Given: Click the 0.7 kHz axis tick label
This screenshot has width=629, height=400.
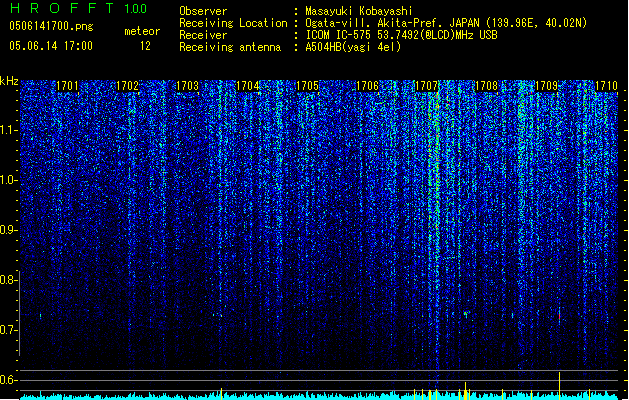Looking at the screenshot, I should [8, 330].
